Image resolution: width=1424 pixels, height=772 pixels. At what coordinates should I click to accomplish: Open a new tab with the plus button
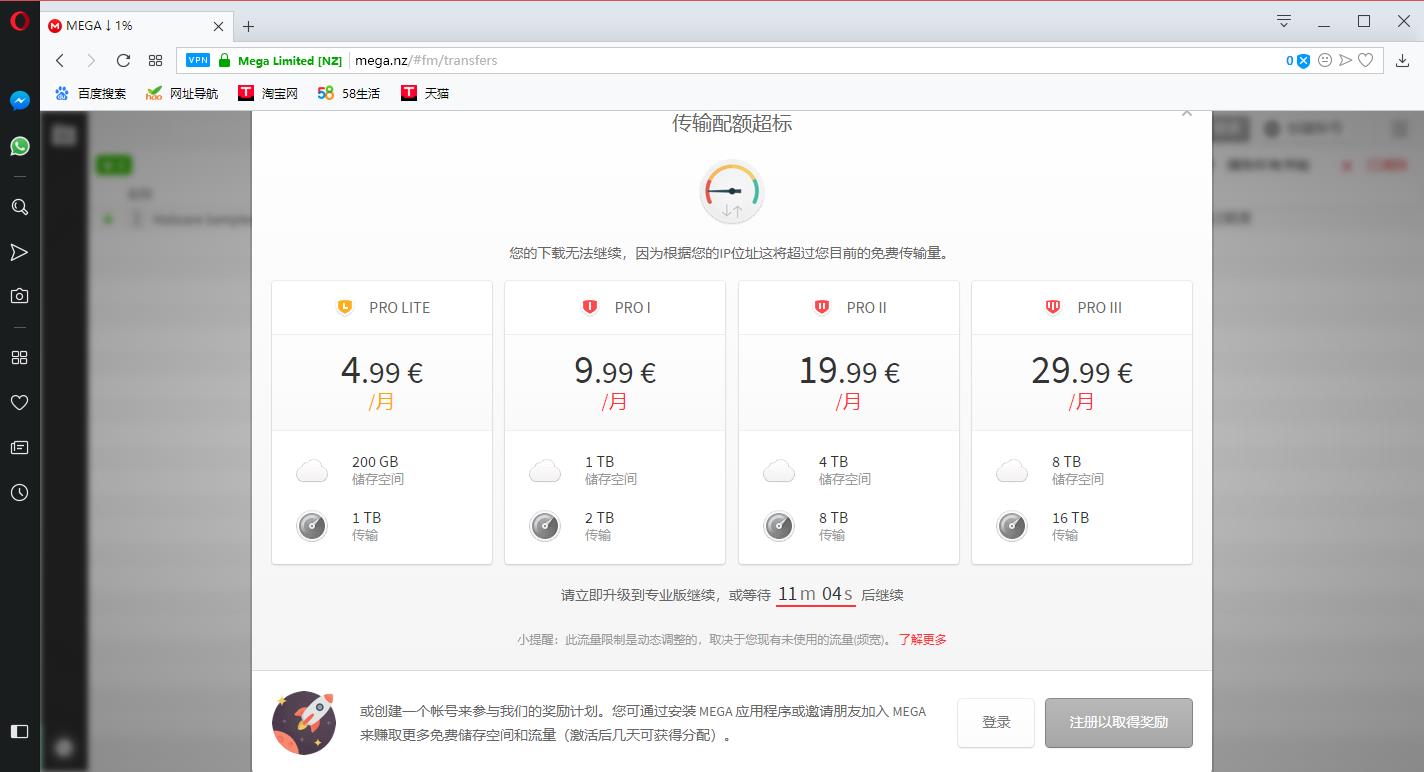(249, 26)
